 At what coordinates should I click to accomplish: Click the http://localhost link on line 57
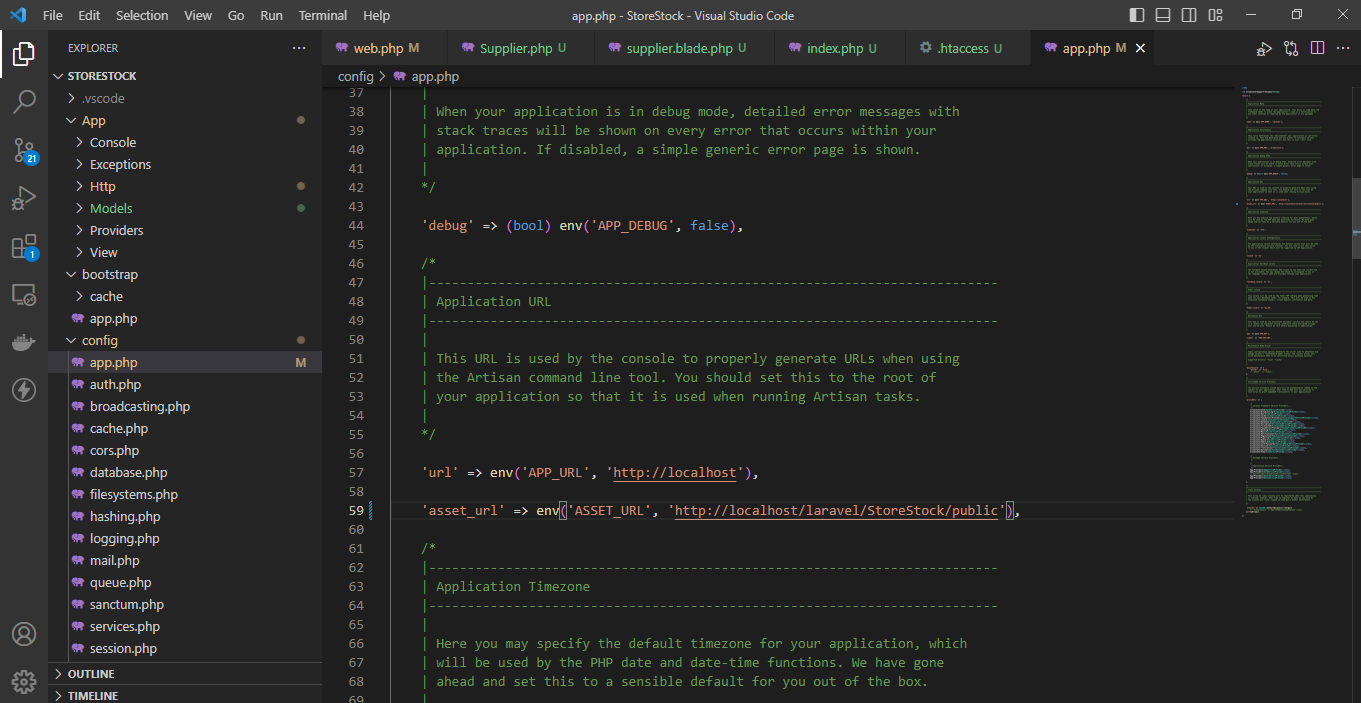[x=675, y=472]
